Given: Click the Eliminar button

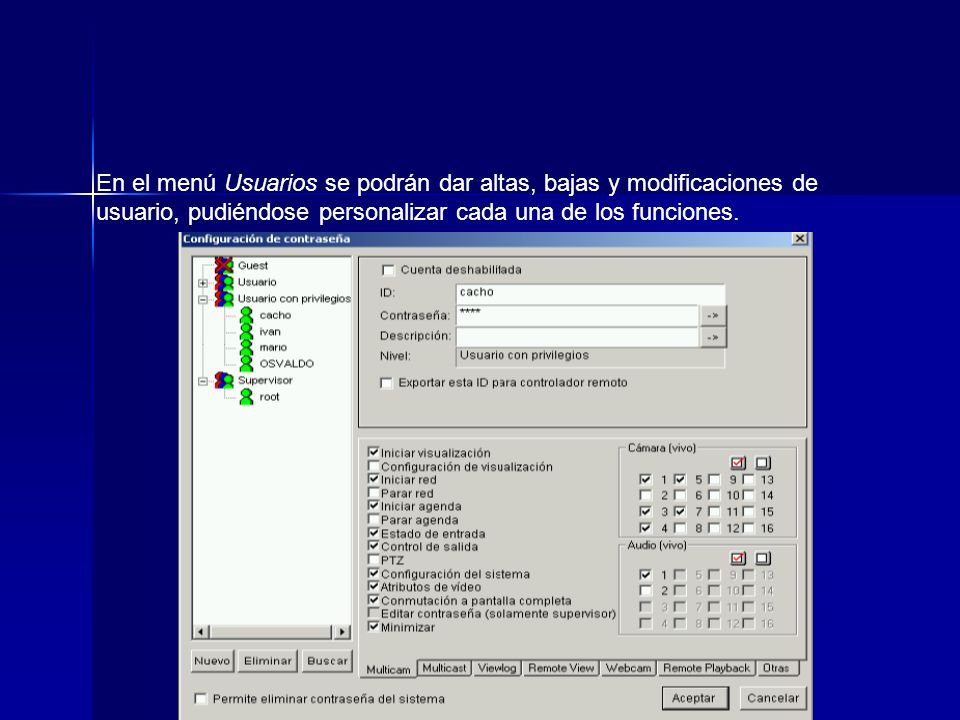Looking at the screenshot, I should [268, 661].
